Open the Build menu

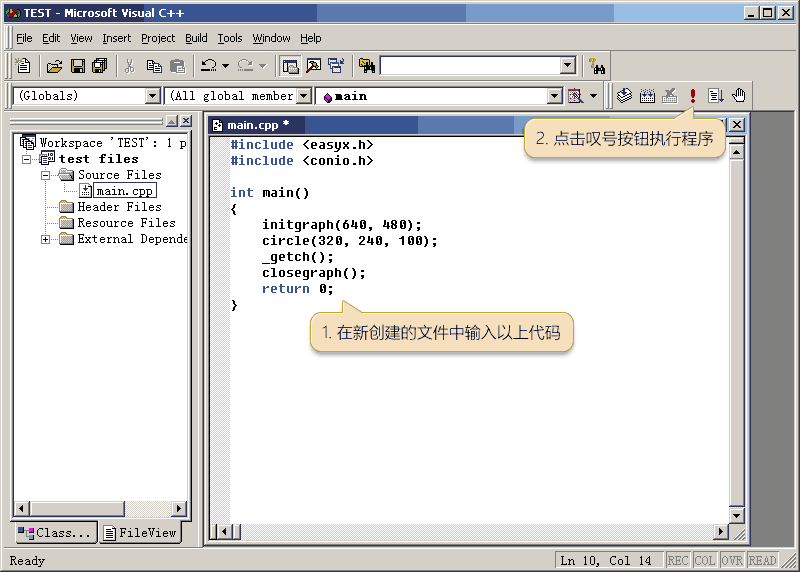(x=196, y=38)
